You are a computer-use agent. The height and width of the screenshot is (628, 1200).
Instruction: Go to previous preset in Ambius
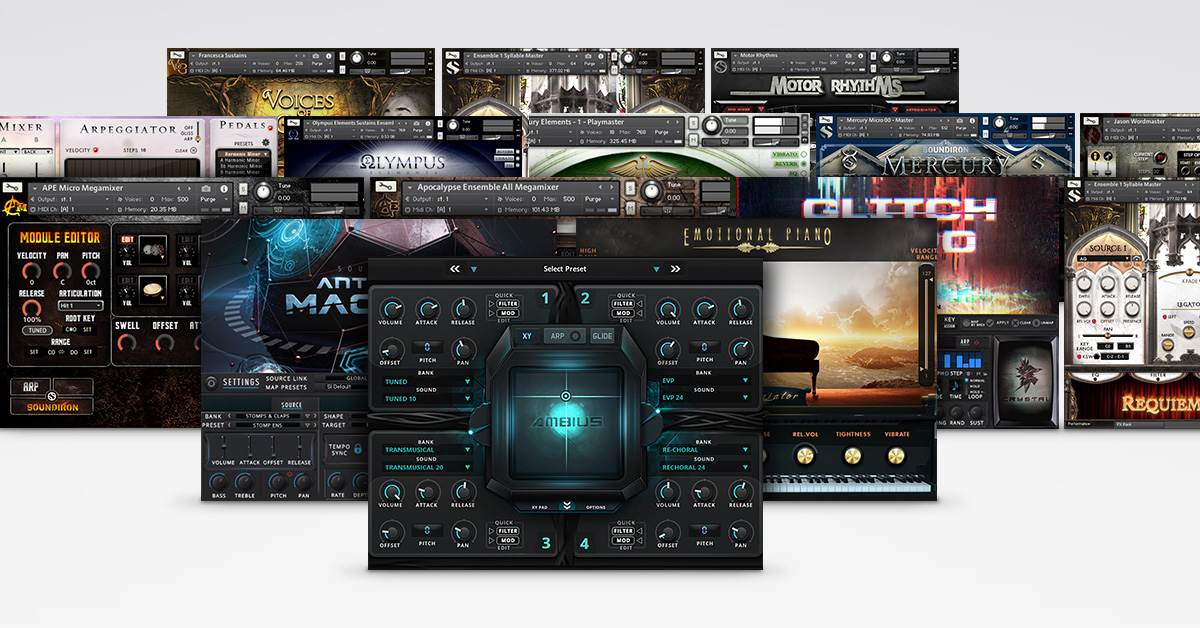pos(454,269)
